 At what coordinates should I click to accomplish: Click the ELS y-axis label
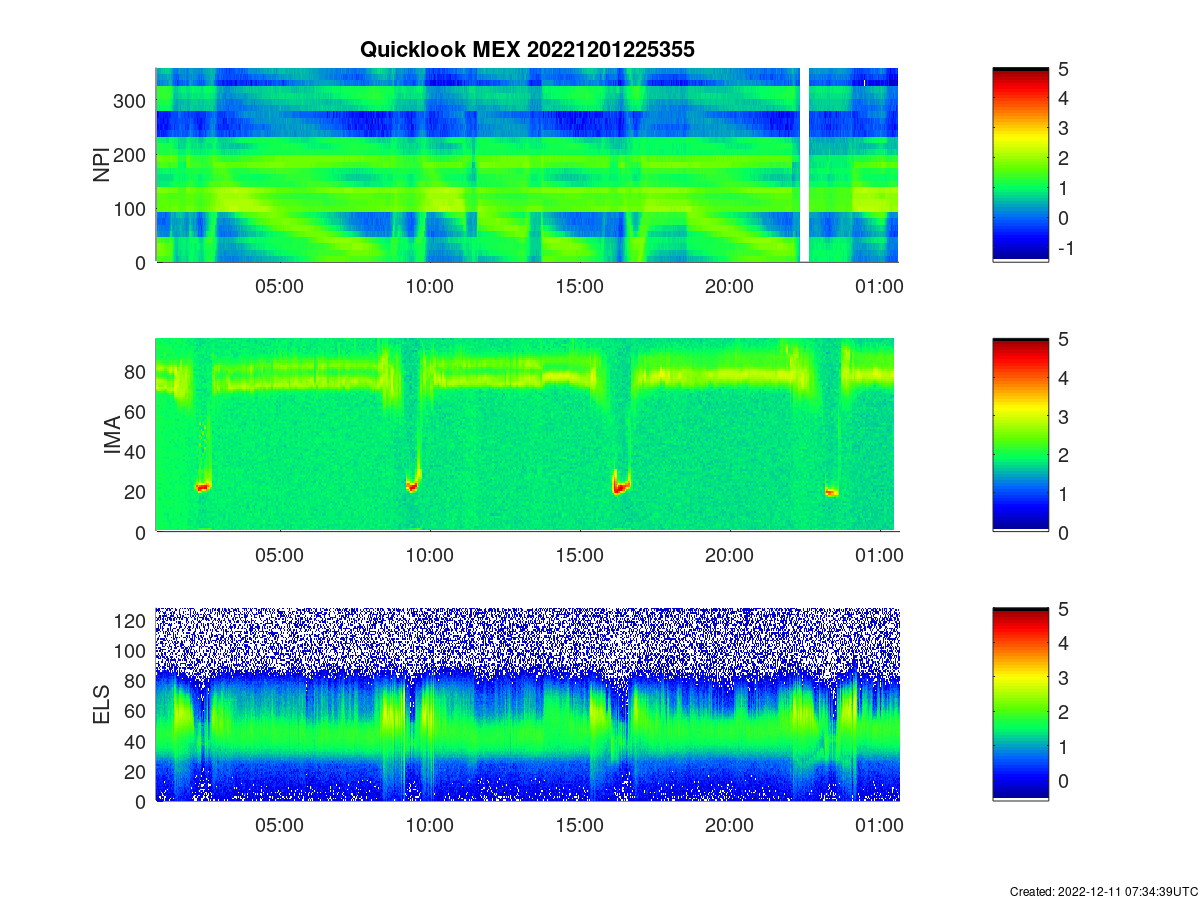click(101, 704)
